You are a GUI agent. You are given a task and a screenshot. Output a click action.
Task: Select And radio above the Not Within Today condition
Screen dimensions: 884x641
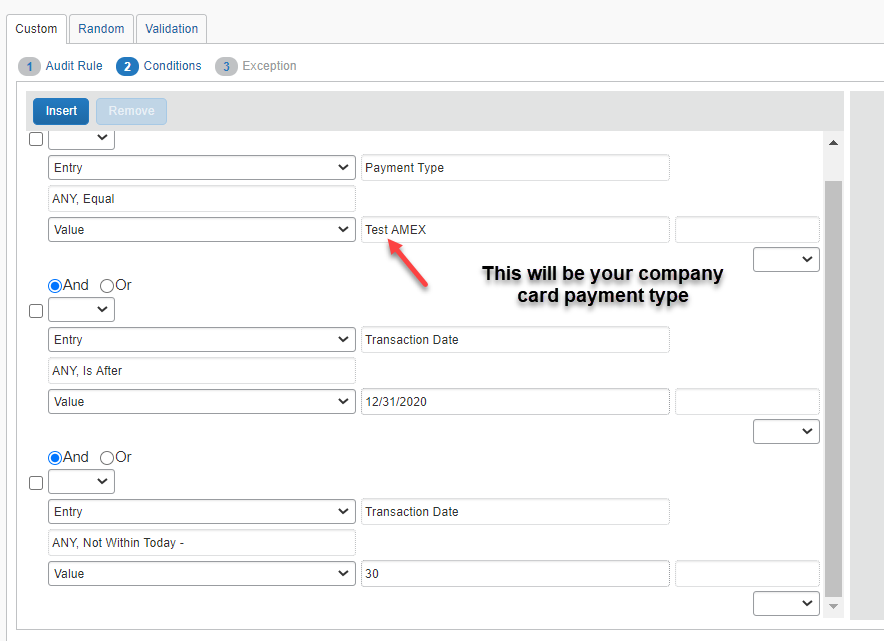(55, 458)
